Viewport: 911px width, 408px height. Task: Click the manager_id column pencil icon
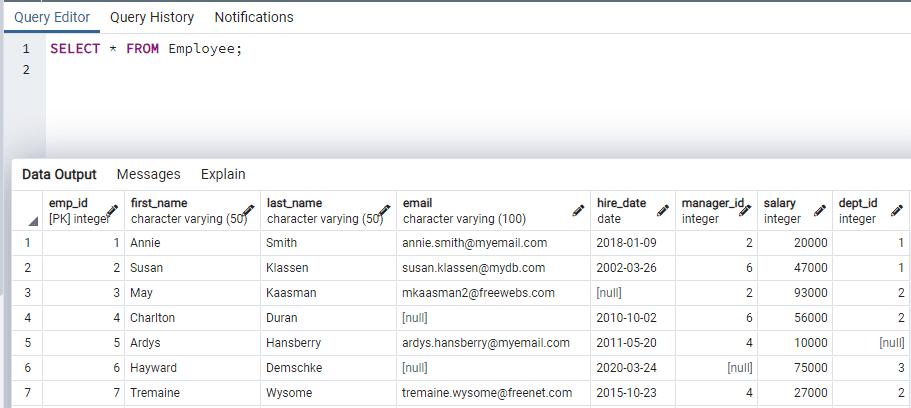(x=745, y=208)
